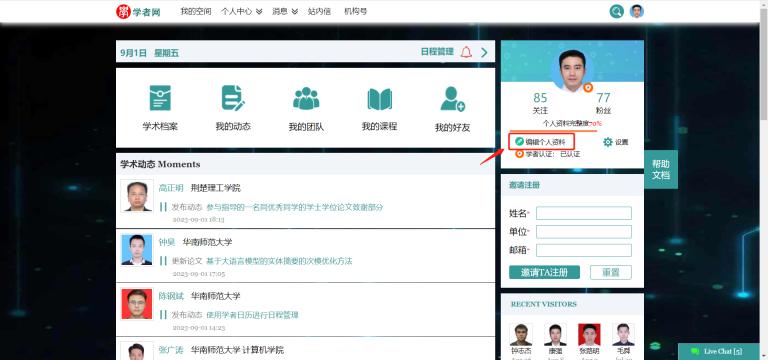Open 站内信 in the top navigation

tap(319, 11)
